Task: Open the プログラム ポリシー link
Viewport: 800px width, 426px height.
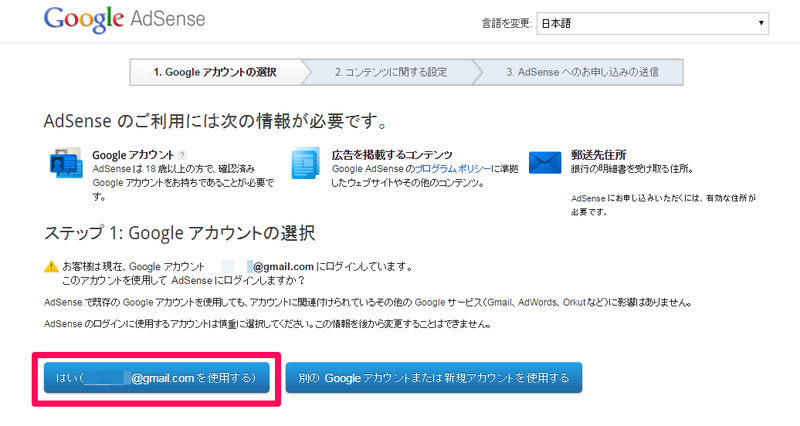Action: pos(452,169)
